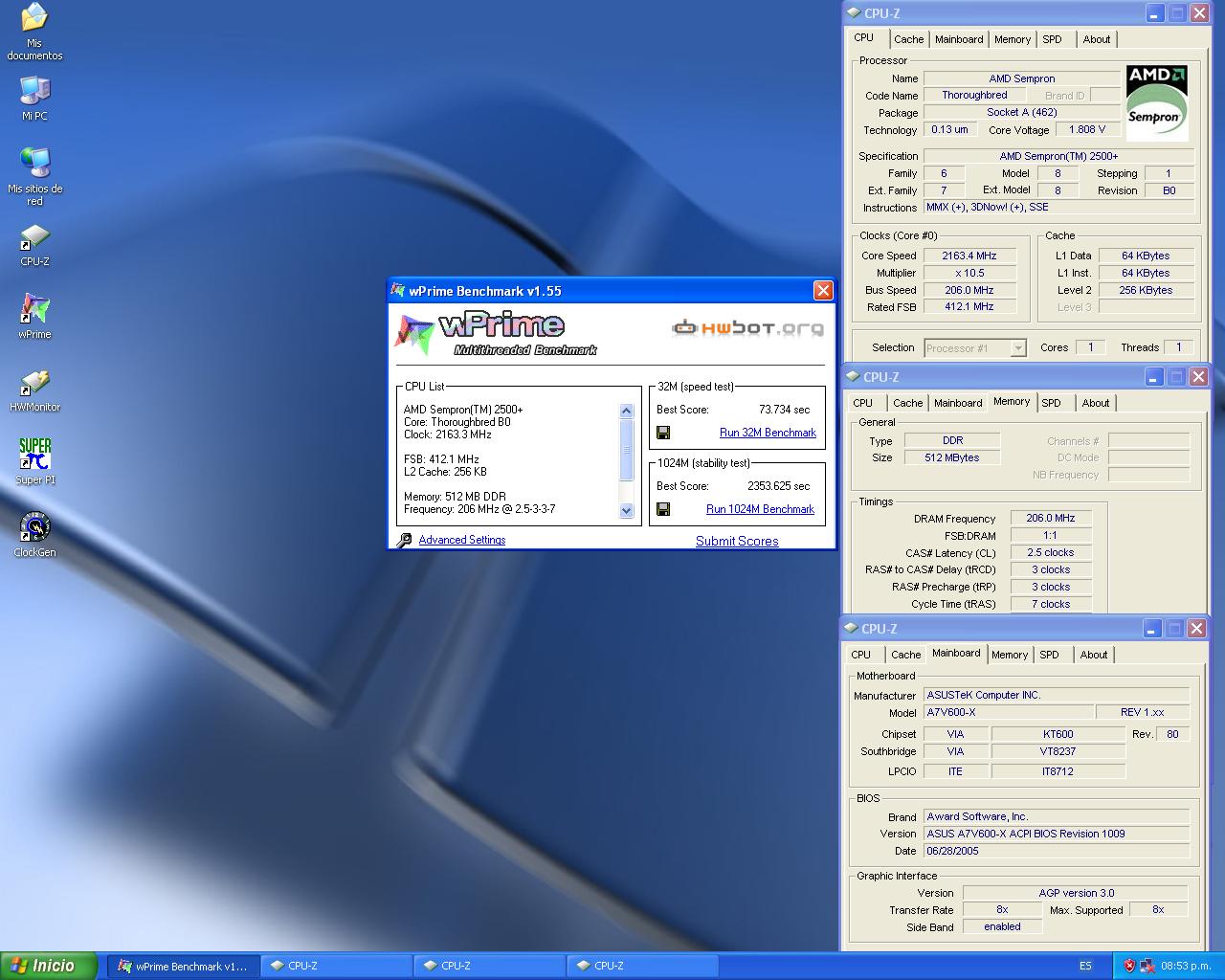Click the 2353.625 sec best score
Image resolution: width=1225 pixels, height=980 pixels.
pos(778,486)
